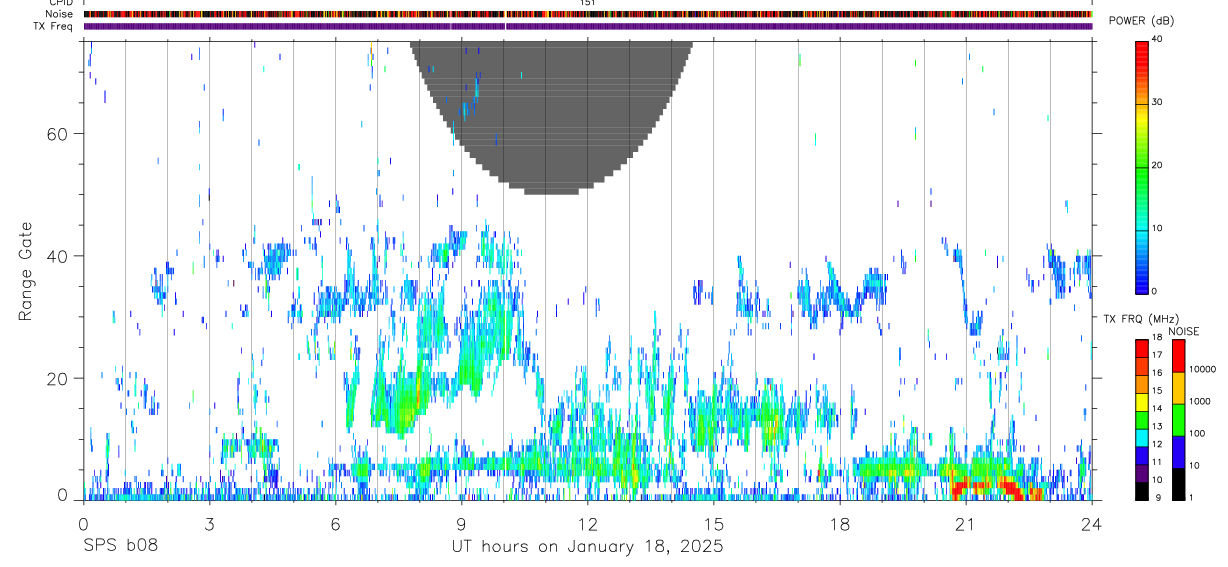The height and width of the screenshot is (567, 1228).
Task: Click the CPID value '151' at top
Action: pyautogui.click(x=588, y=3)
